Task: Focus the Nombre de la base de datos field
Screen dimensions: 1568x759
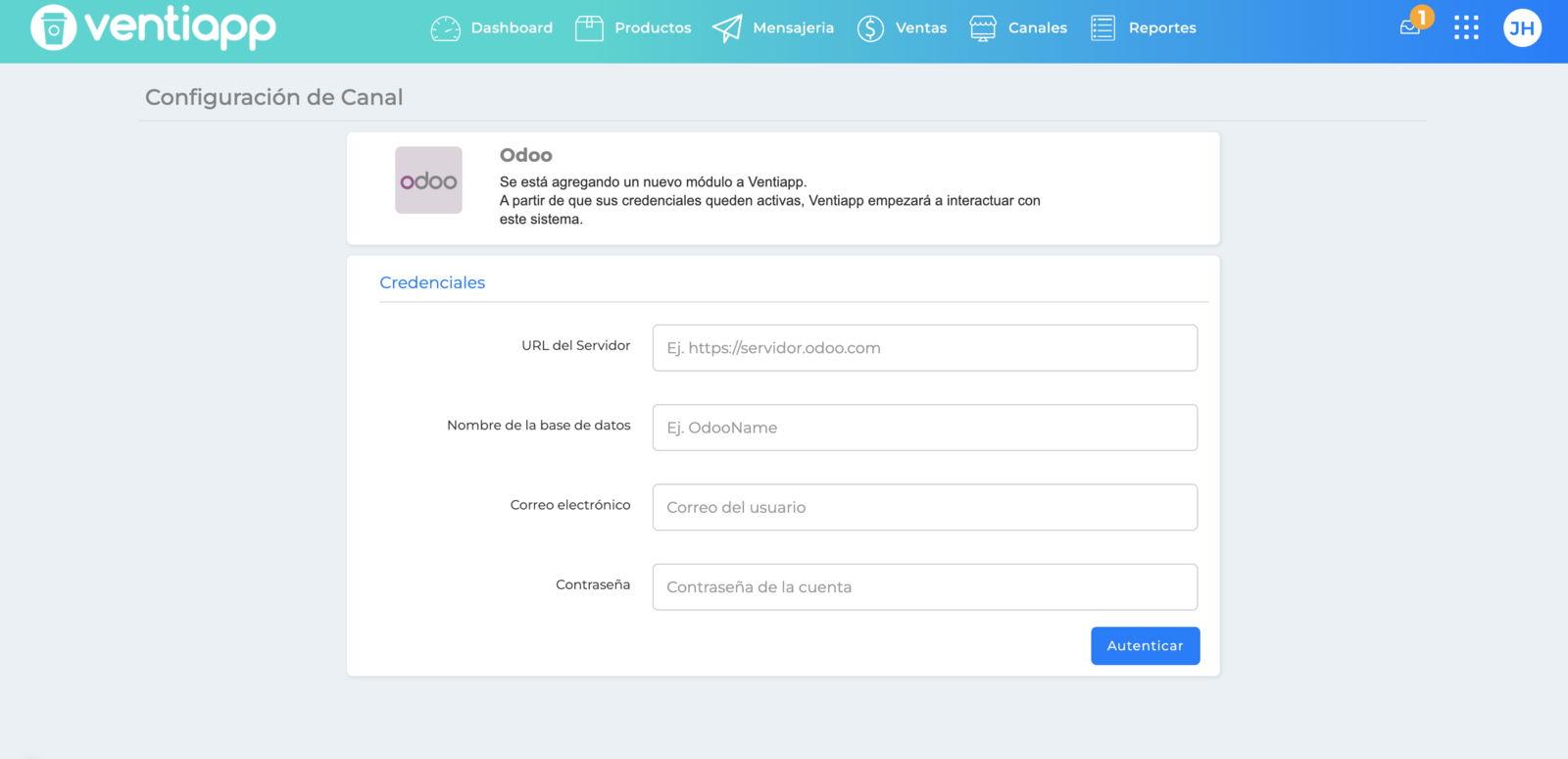Action: [x=925, y=428]
